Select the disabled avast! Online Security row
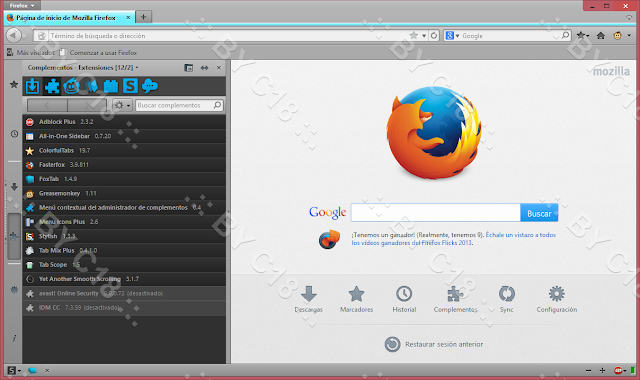The height and width of the screenshot is (380, 640). point(124,293)
